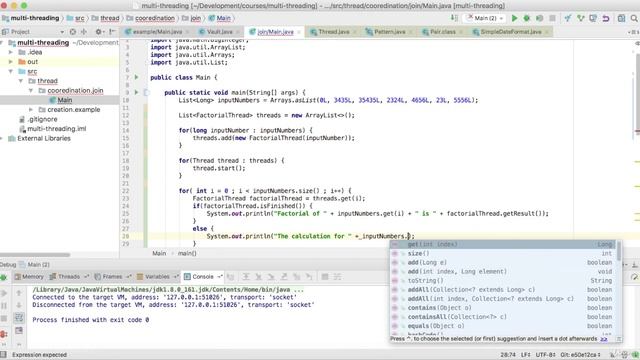Image resolution: width=640 pixels, height=360 pixels.
Task: Click the VCS update project icon
Action: [568, 18]
